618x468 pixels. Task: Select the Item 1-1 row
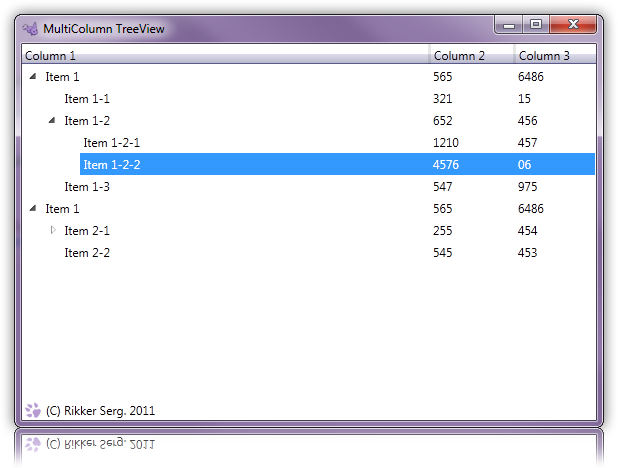tap(87, 99)
